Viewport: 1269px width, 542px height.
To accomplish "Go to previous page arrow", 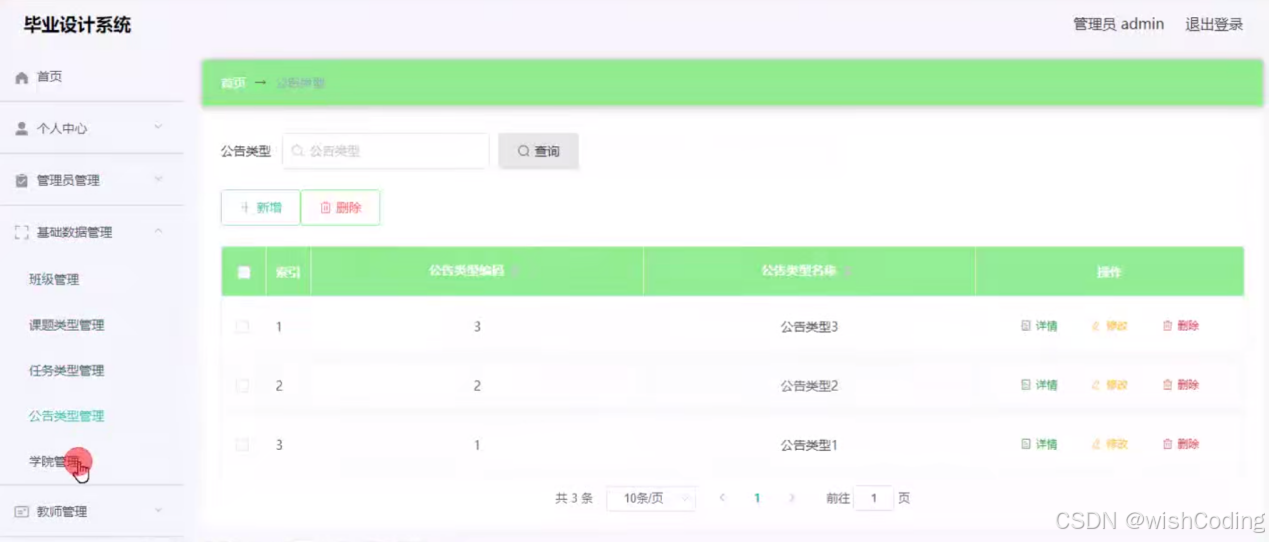I will (722, 498).
